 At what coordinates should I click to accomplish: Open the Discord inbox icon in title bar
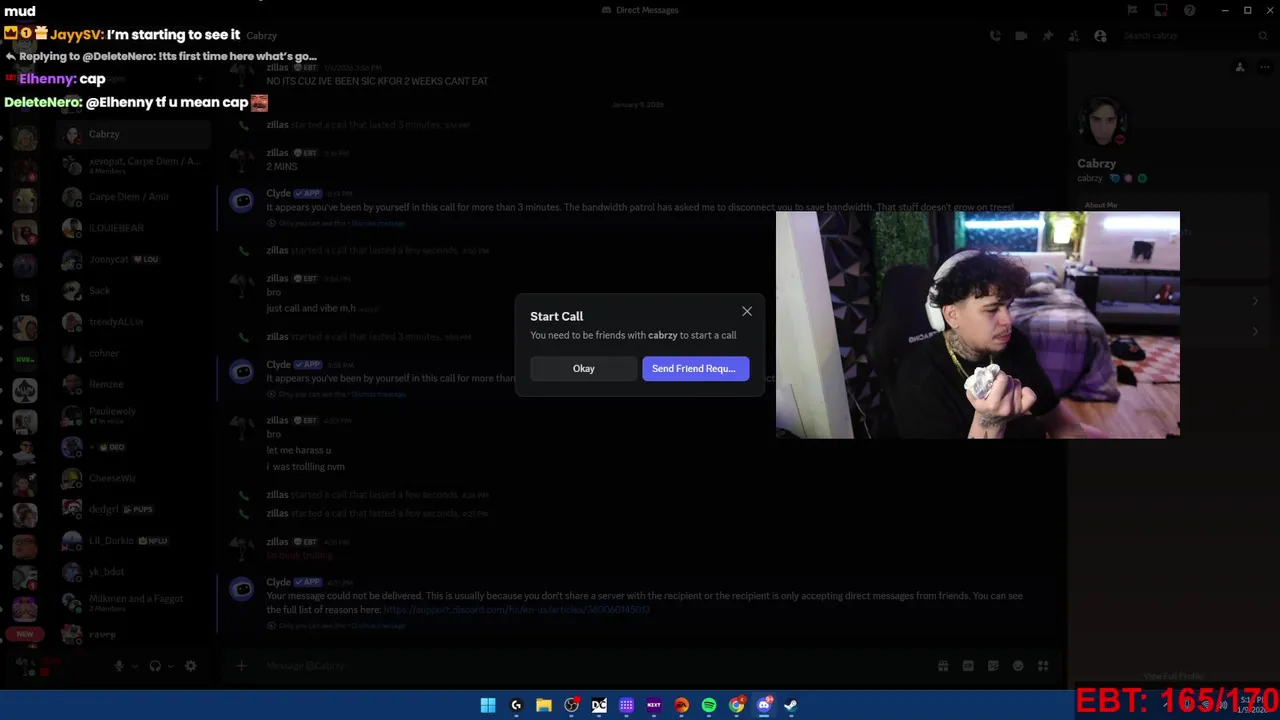1160,10
